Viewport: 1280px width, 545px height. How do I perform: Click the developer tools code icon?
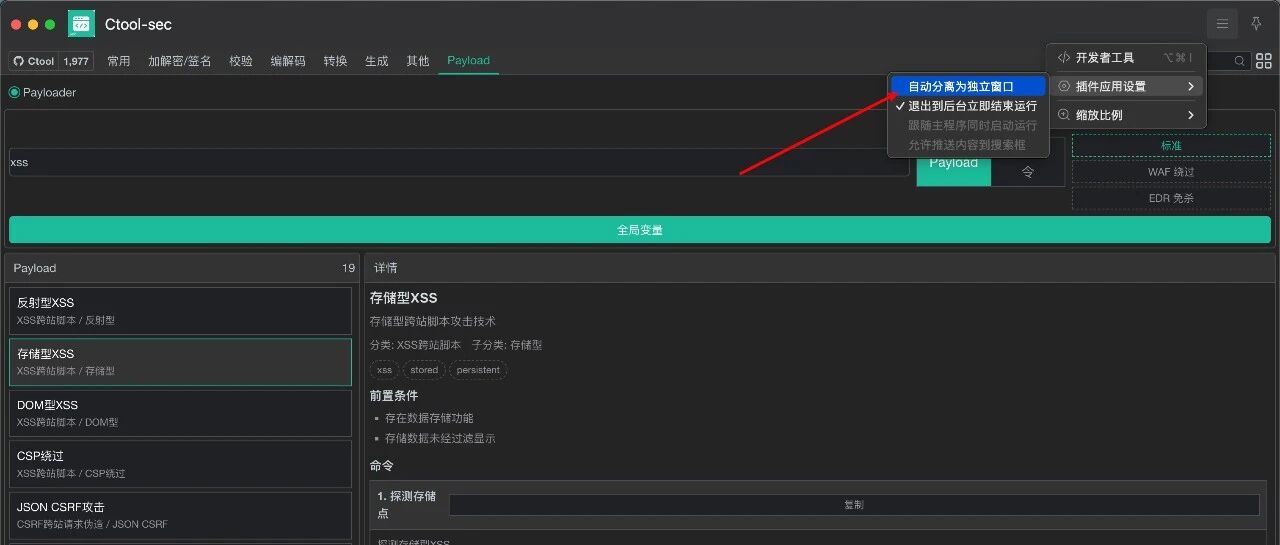tap(1064, 58)
